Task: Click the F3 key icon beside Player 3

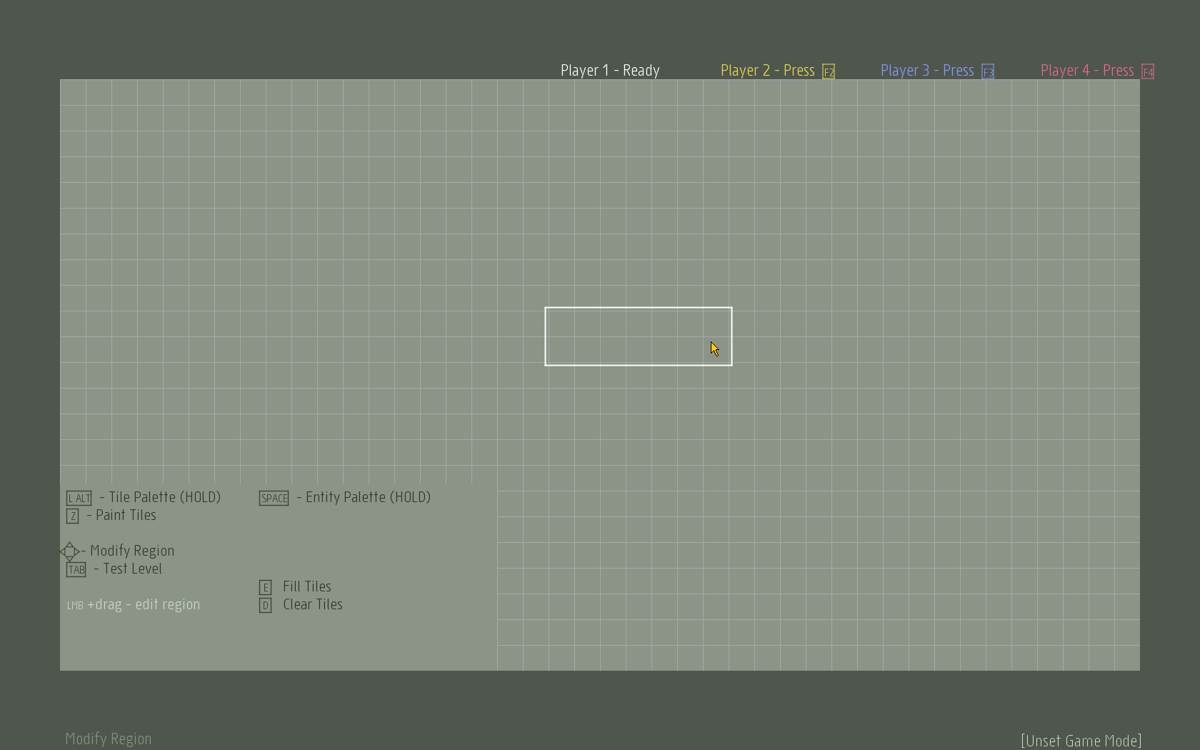Action: coord(988,72)
